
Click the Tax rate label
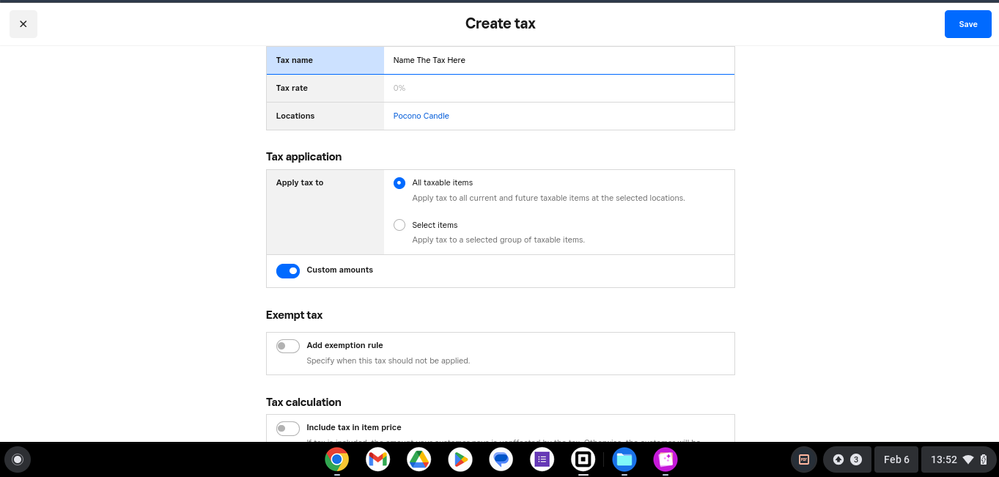pos(292,88)
